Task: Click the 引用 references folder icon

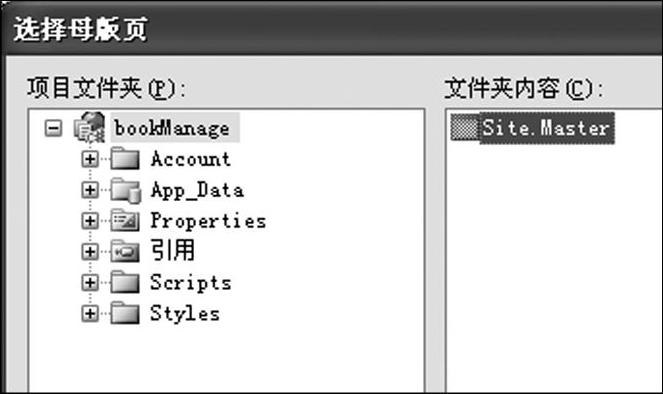Action: coord(125,252)
